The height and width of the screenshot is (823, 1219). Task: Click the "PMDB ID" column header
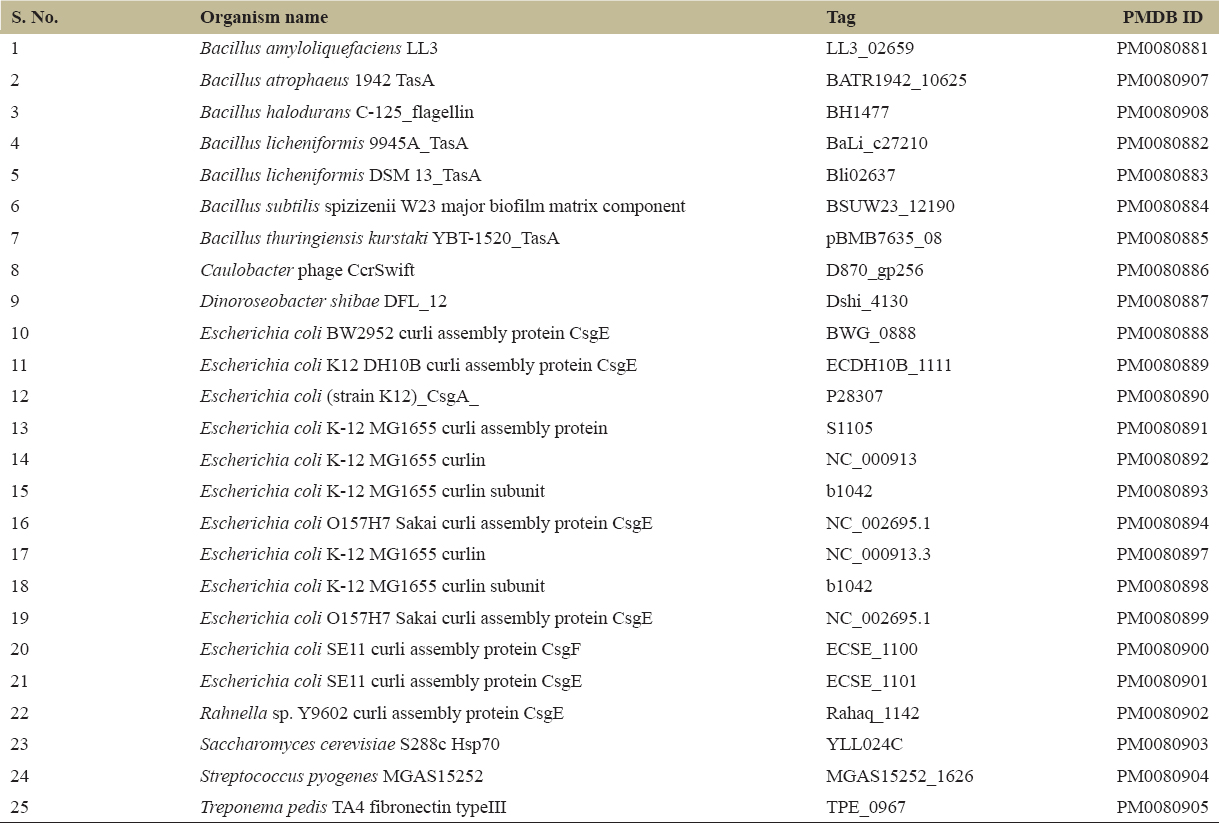1165,17
